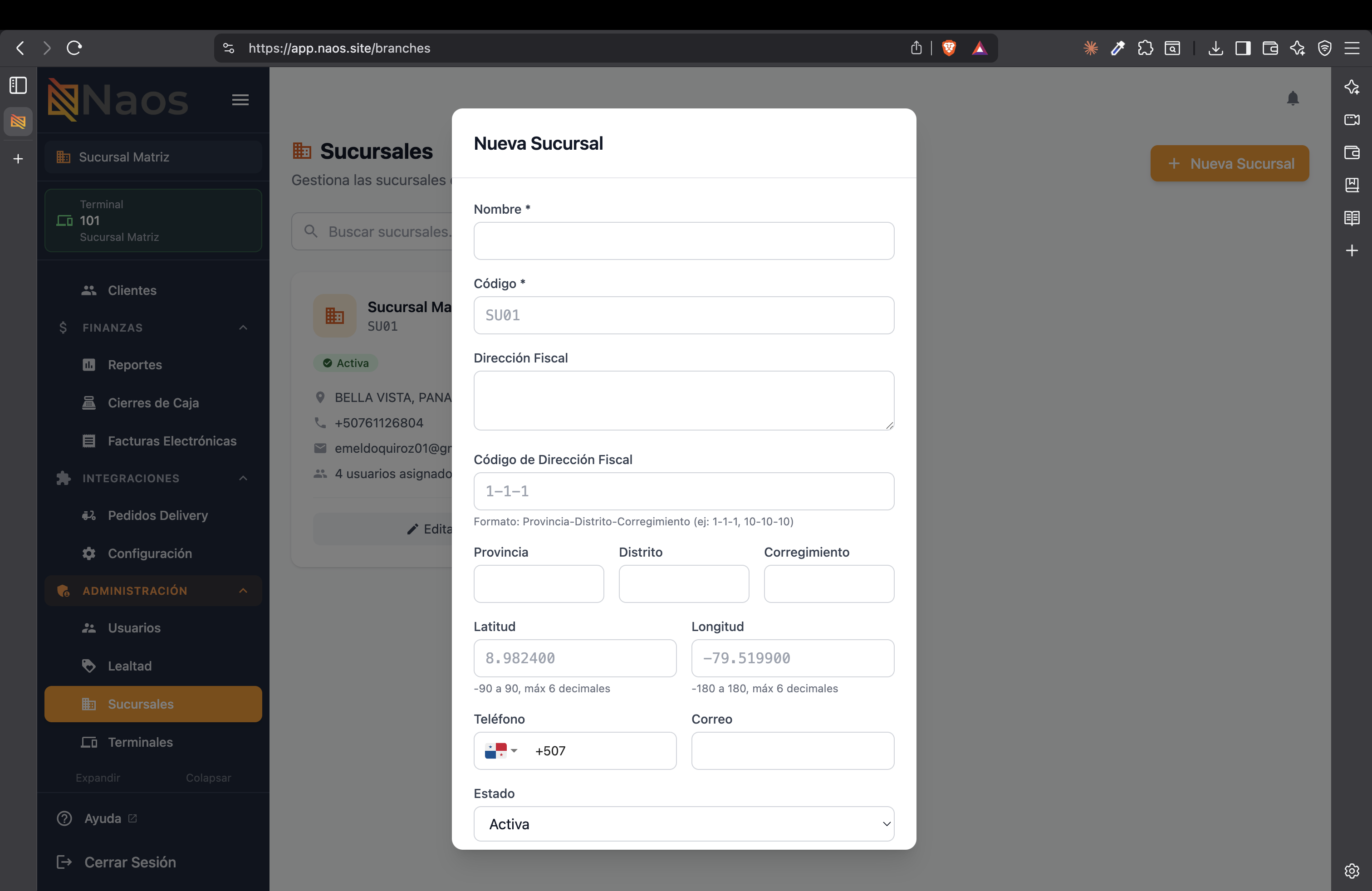Add item to browser sidebar
Screen dimensions: 1372x891
pos(1352,251)
